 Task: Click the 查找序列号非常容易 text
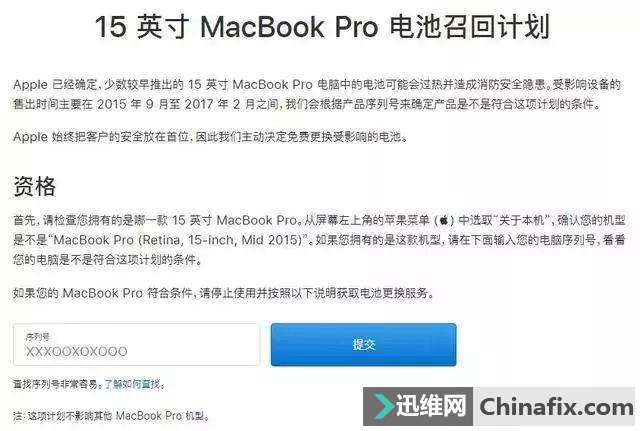point(55,384)
